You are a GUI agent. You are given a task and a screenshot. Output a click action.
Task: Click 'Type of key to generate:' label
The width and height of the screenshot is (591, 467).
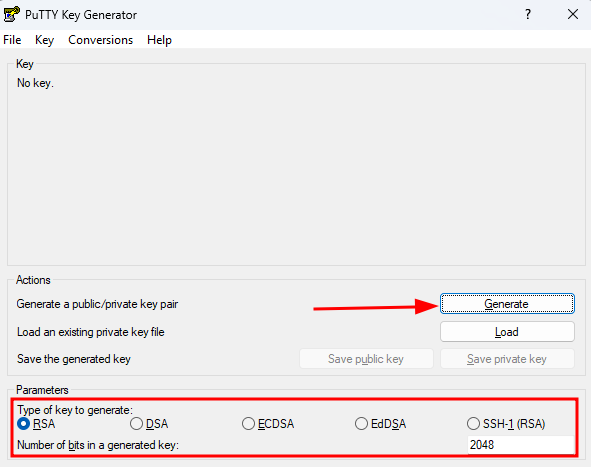[x=75, y=410]
